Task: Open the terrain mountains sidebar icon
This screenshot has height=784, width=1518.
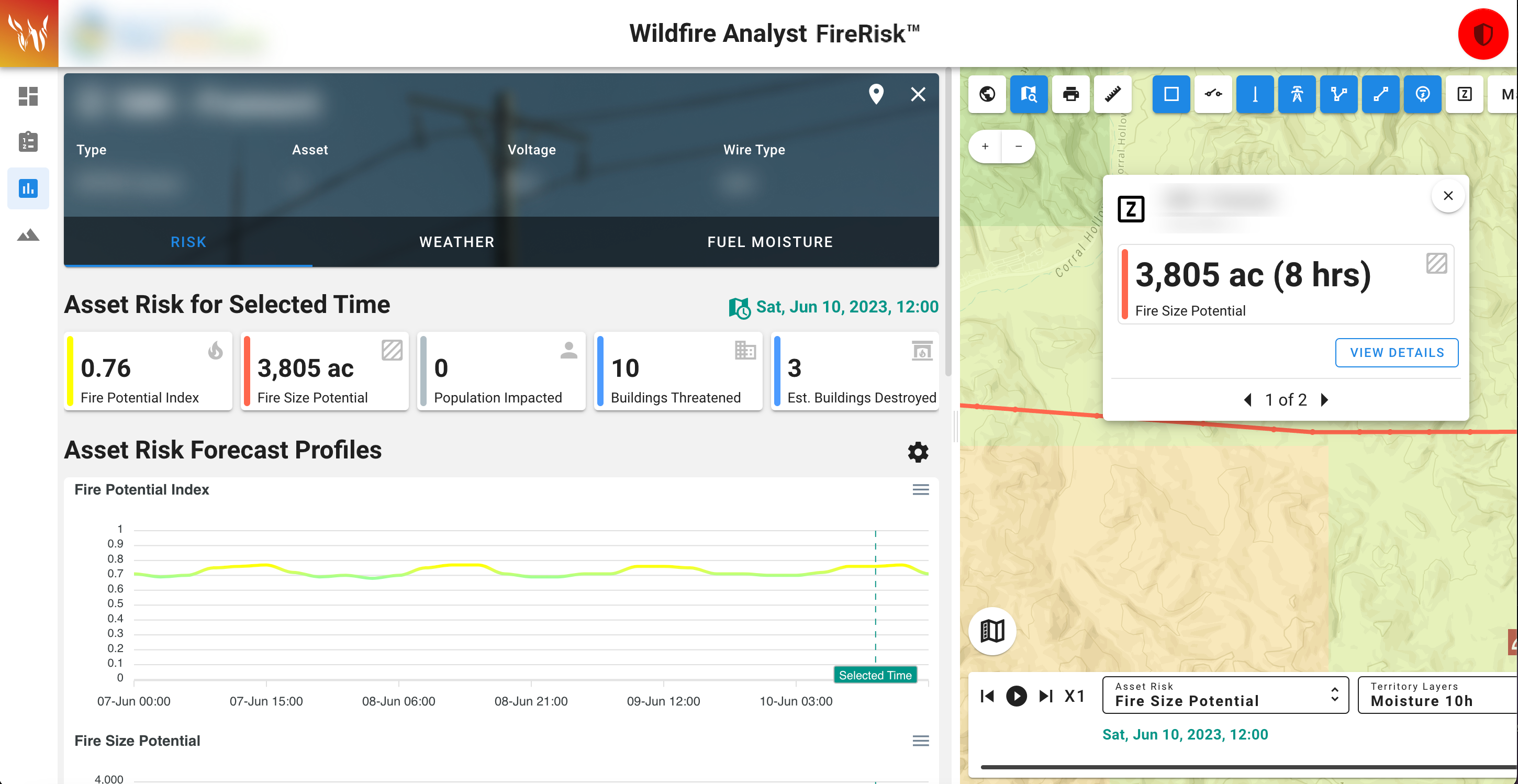Action: (x=28, y=235)
